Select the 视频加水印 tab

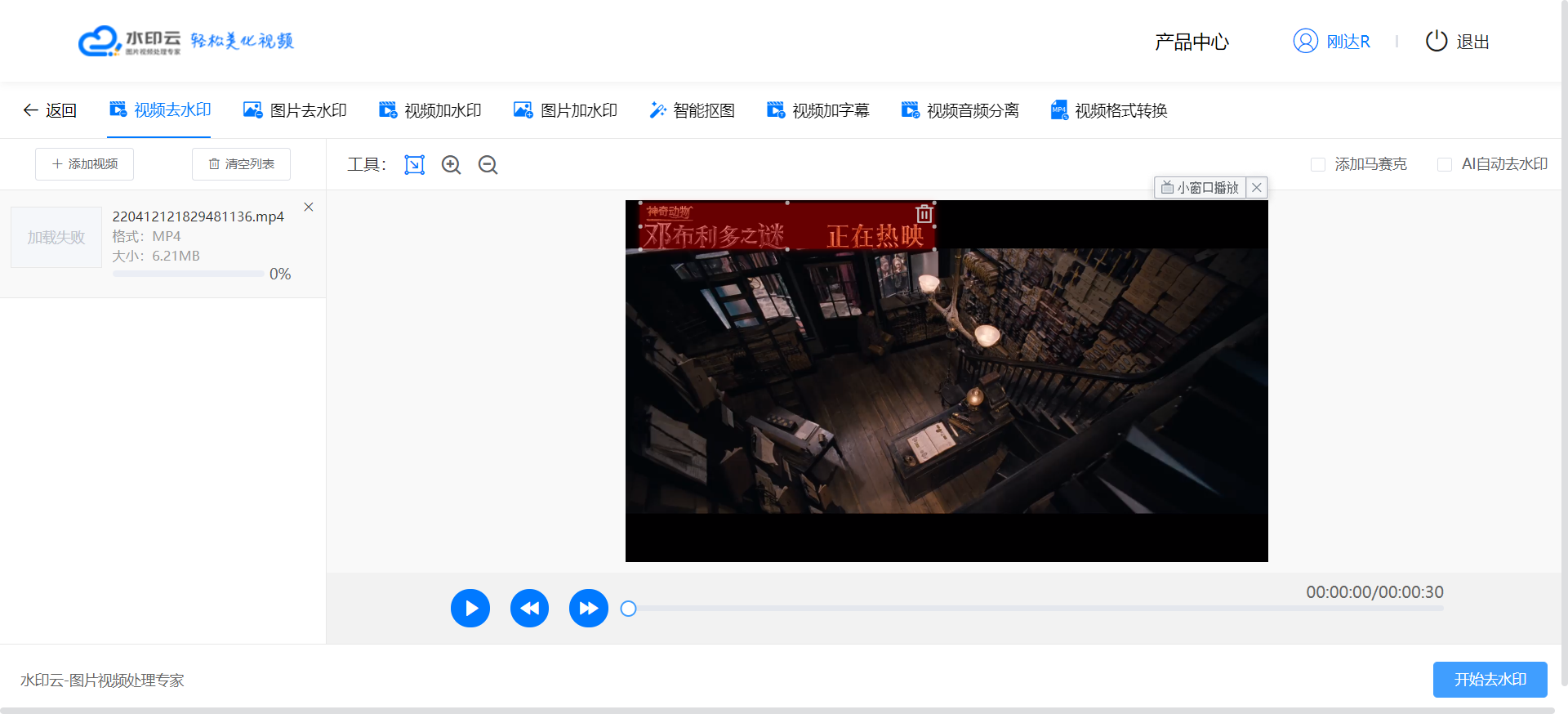click(430, 110)
